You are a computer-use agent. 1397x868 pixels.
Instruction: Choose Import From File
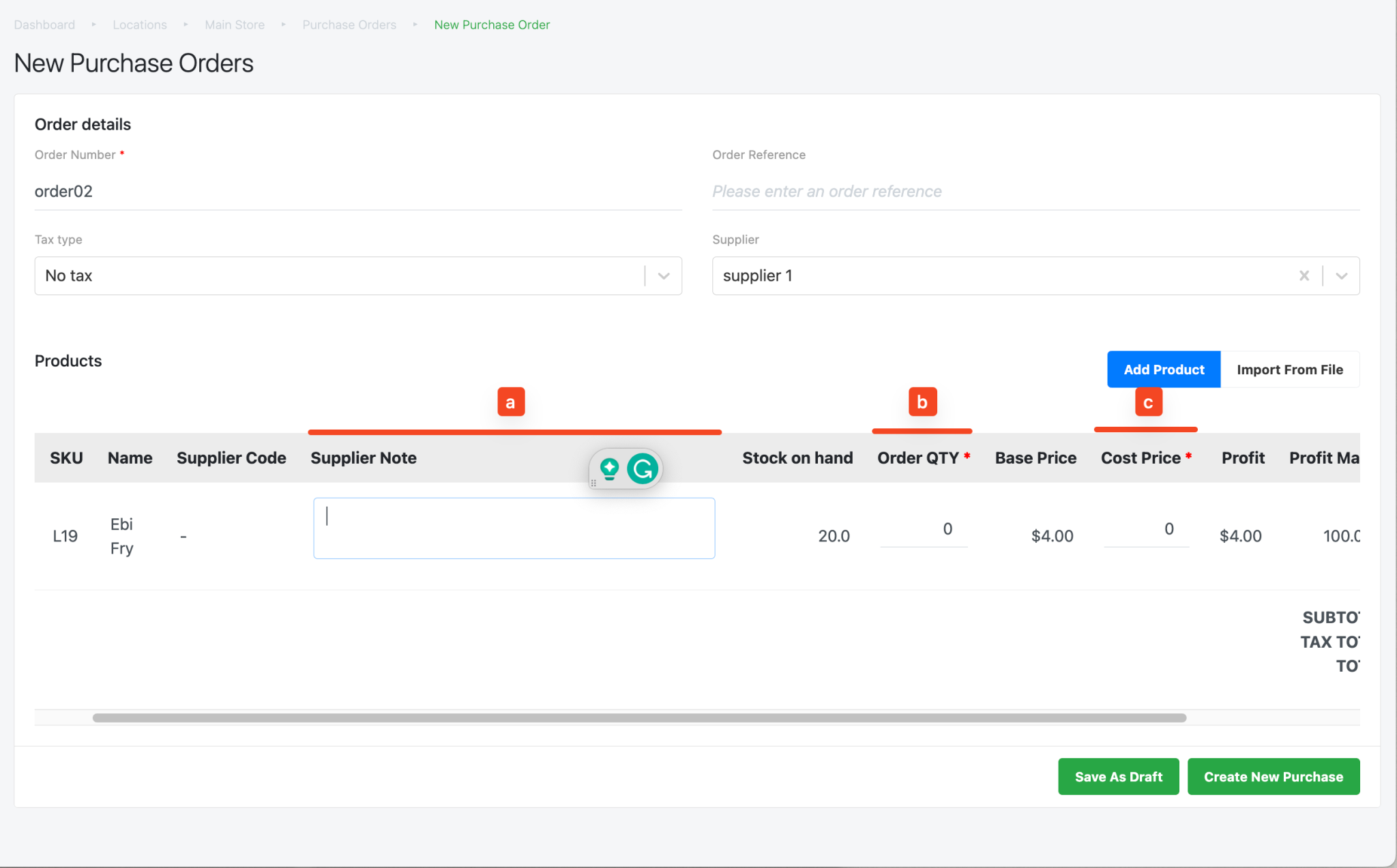(x=1289, y=370)
